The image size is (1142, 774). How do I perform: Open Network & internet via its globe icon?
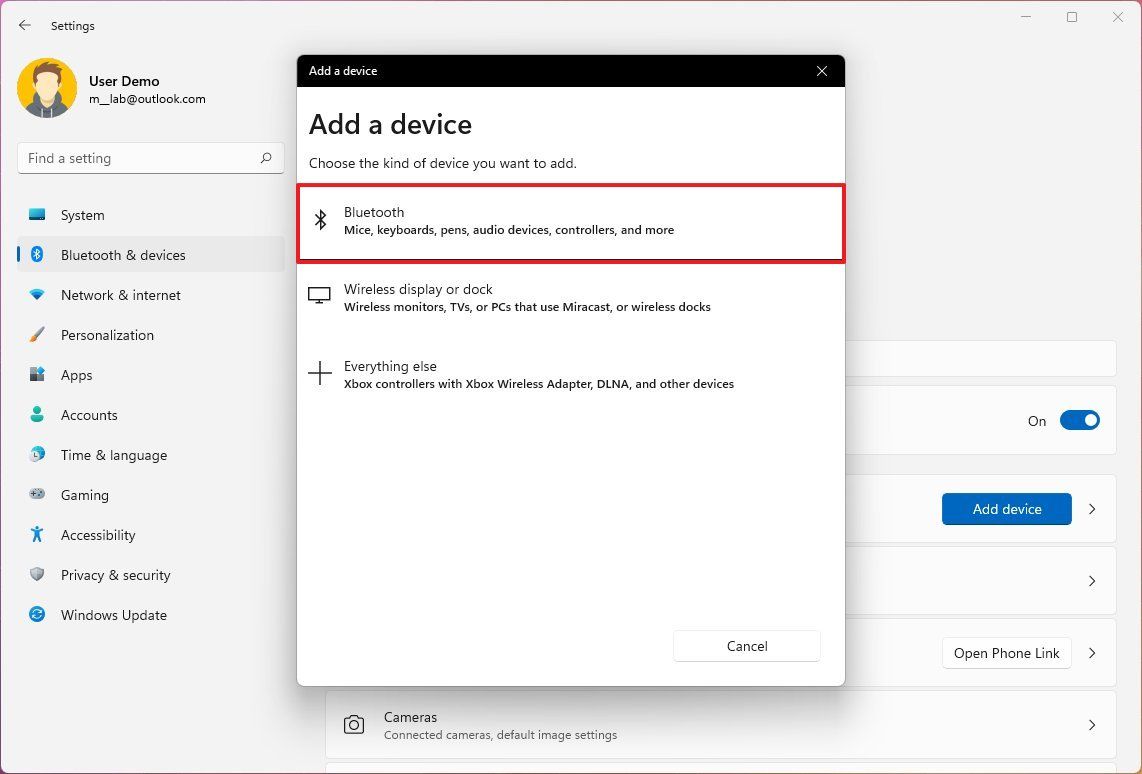coord(37,295)
